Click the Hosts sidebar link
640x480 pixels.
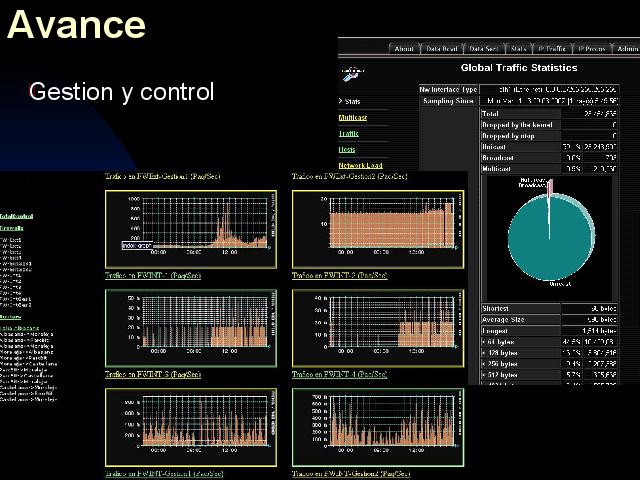tap(347, 149)
